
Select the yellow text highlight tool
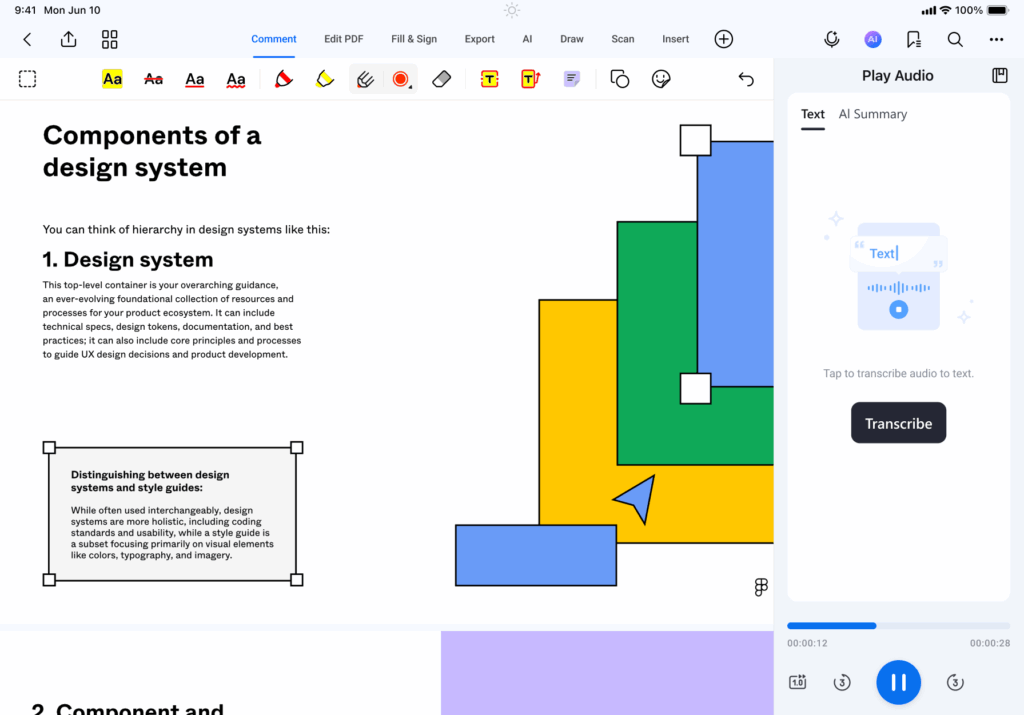112,79
